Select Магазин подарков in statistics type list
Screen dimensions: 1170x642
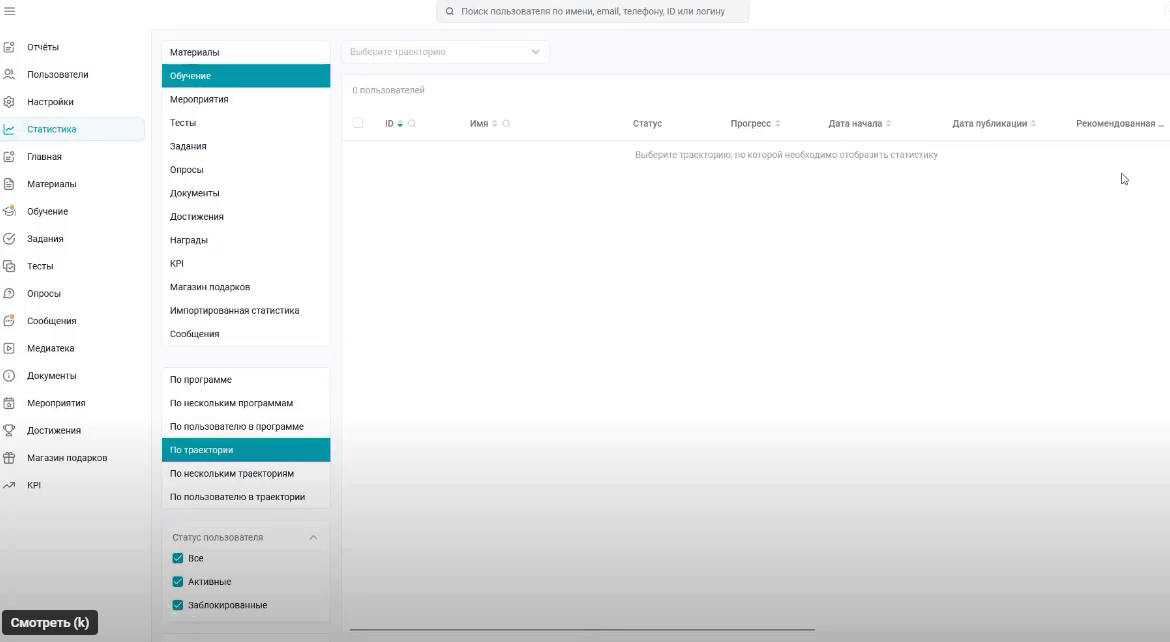pos(245,287)
